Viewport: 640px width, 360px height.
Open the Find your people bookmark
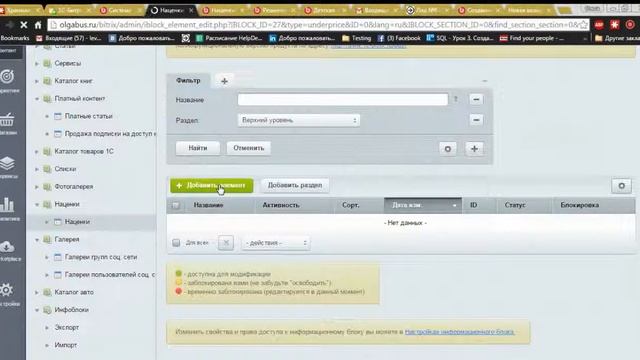(532, 38)
